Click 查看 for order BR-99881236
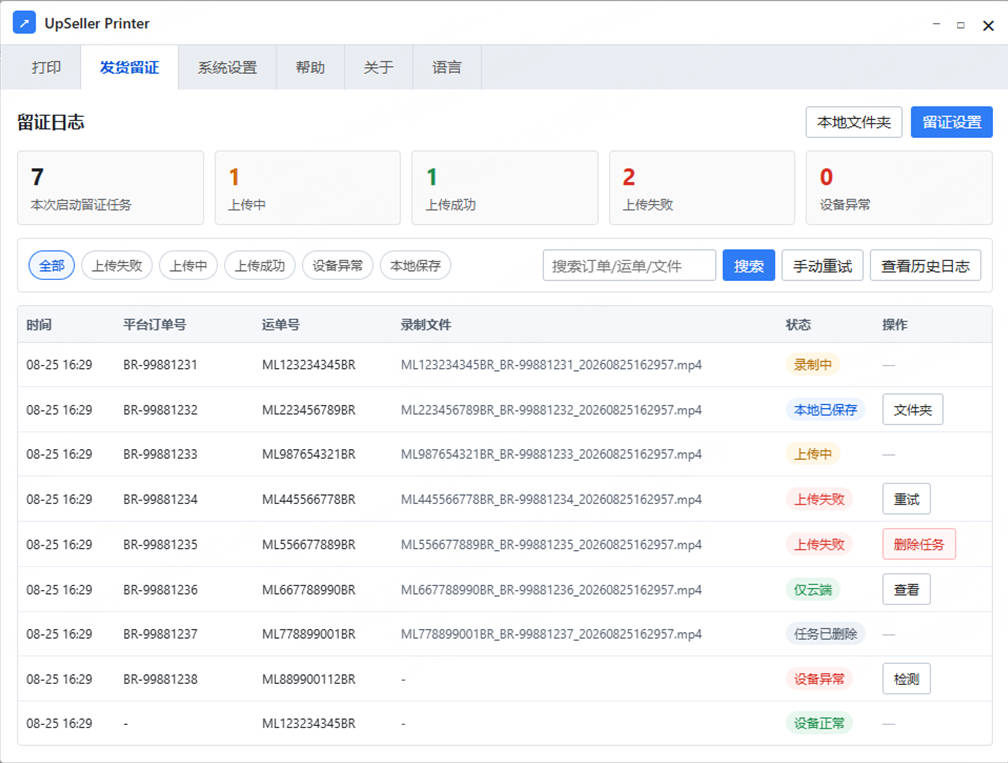 click(906, 589)
